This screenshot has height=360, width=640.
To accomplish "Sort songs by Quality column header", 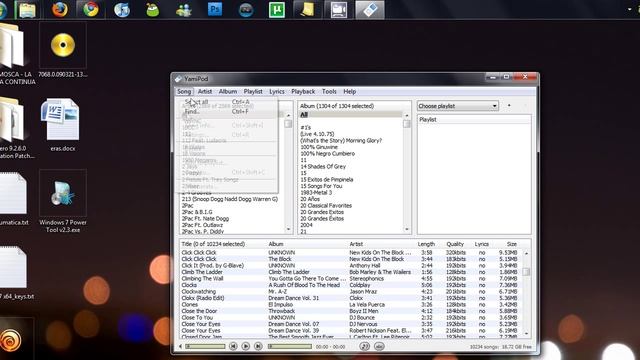I will point(455,244).
